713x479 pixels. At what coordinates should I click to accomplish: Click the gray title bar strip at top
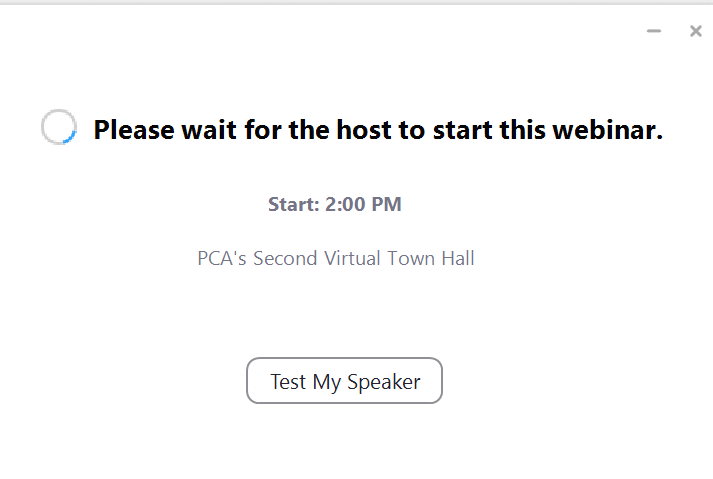(x=356, y=2)
